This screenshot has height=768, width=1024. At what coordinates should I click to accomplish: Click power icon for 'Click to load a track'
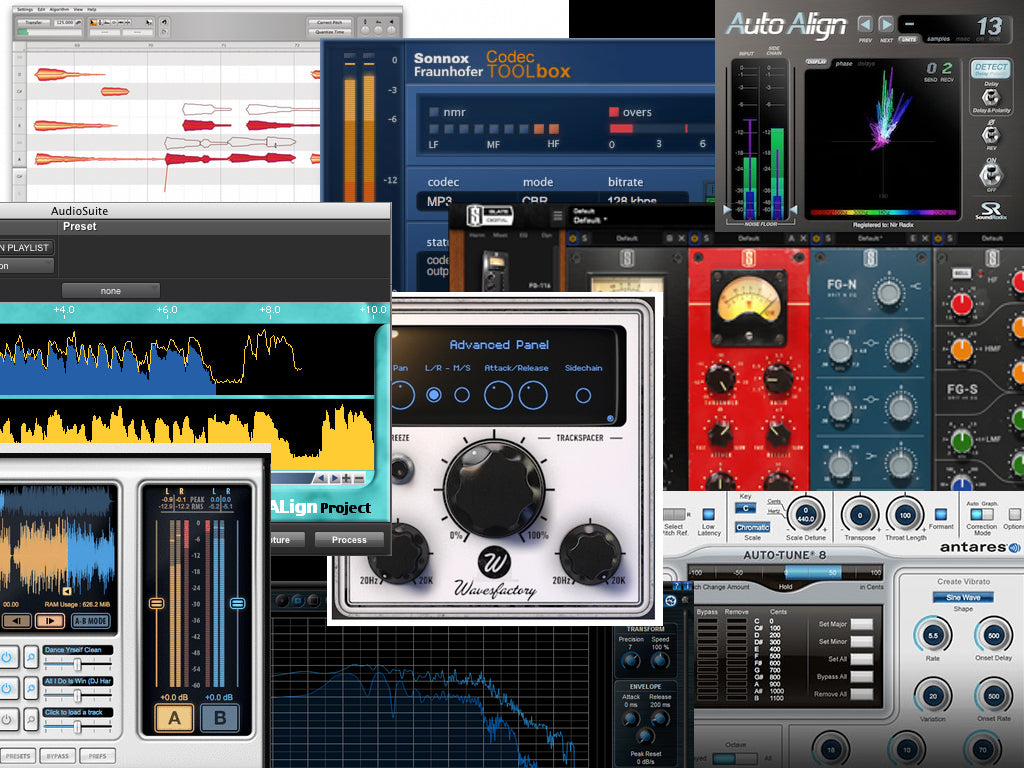[x=7, y=720]
